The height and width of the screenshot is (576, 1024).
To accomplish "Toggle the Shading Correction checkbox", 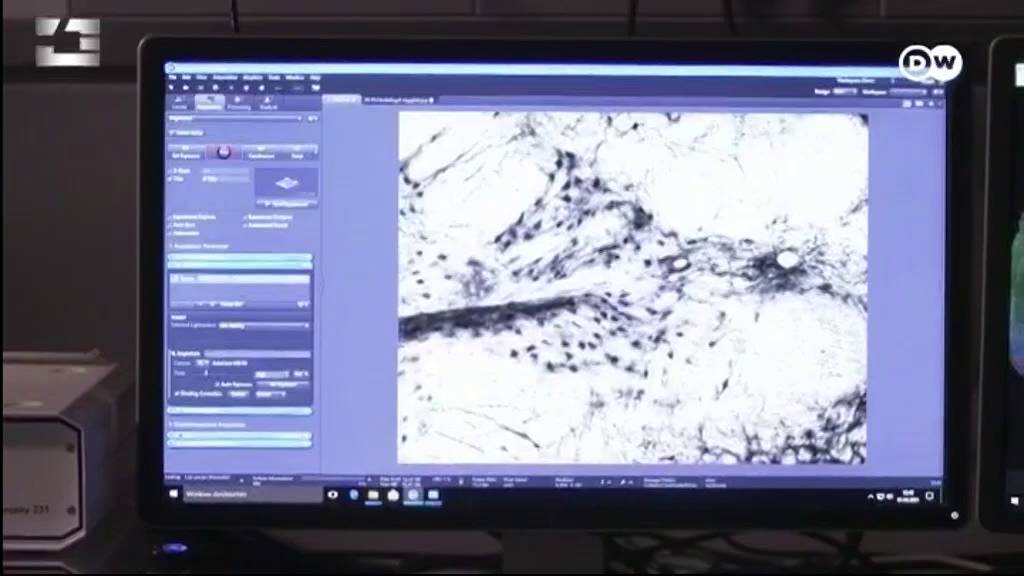I will 177,394.
